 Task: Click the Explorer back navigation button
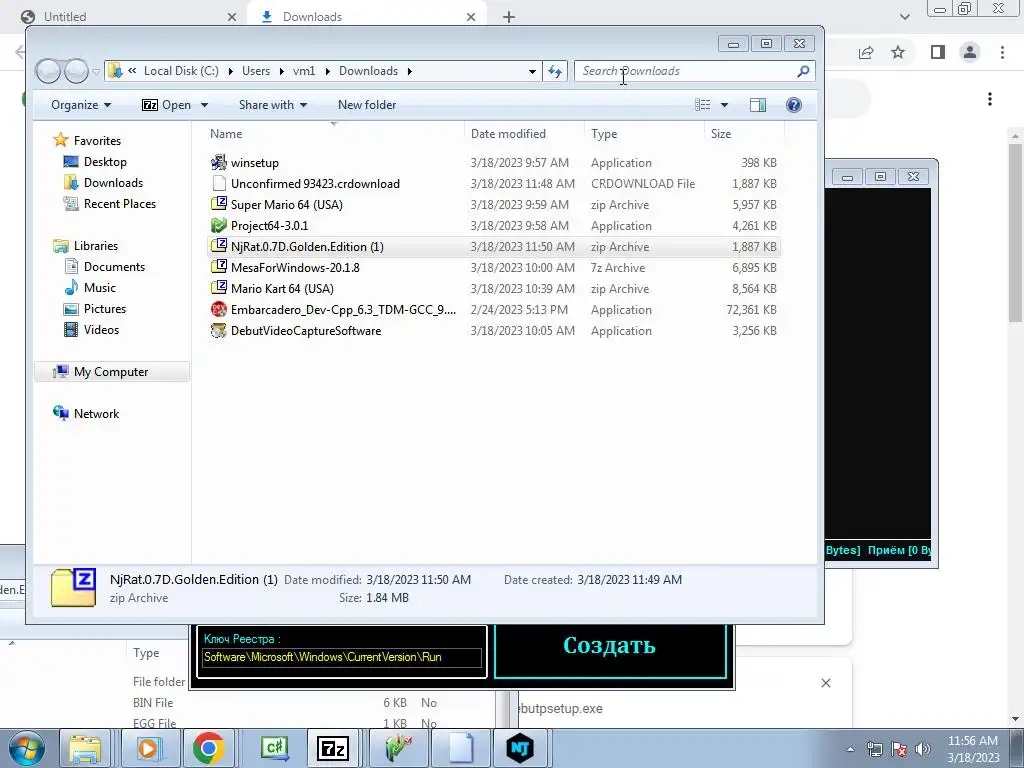[48, 71]
